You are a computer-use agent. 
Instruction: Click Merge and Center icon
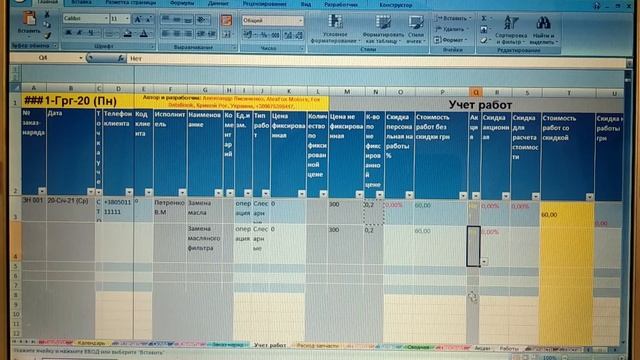tap(227, 34)
